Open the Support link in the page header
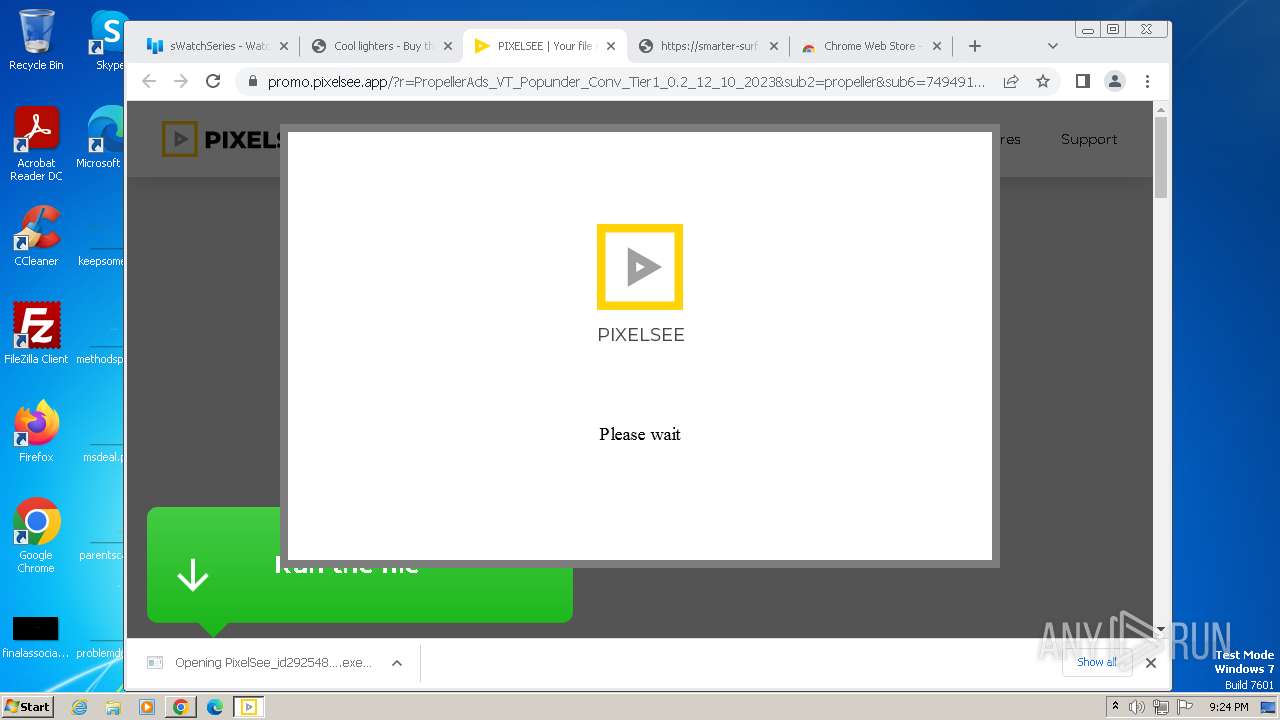The image size is (1280, 720). pyautogui.click(x=1089, y=139)
